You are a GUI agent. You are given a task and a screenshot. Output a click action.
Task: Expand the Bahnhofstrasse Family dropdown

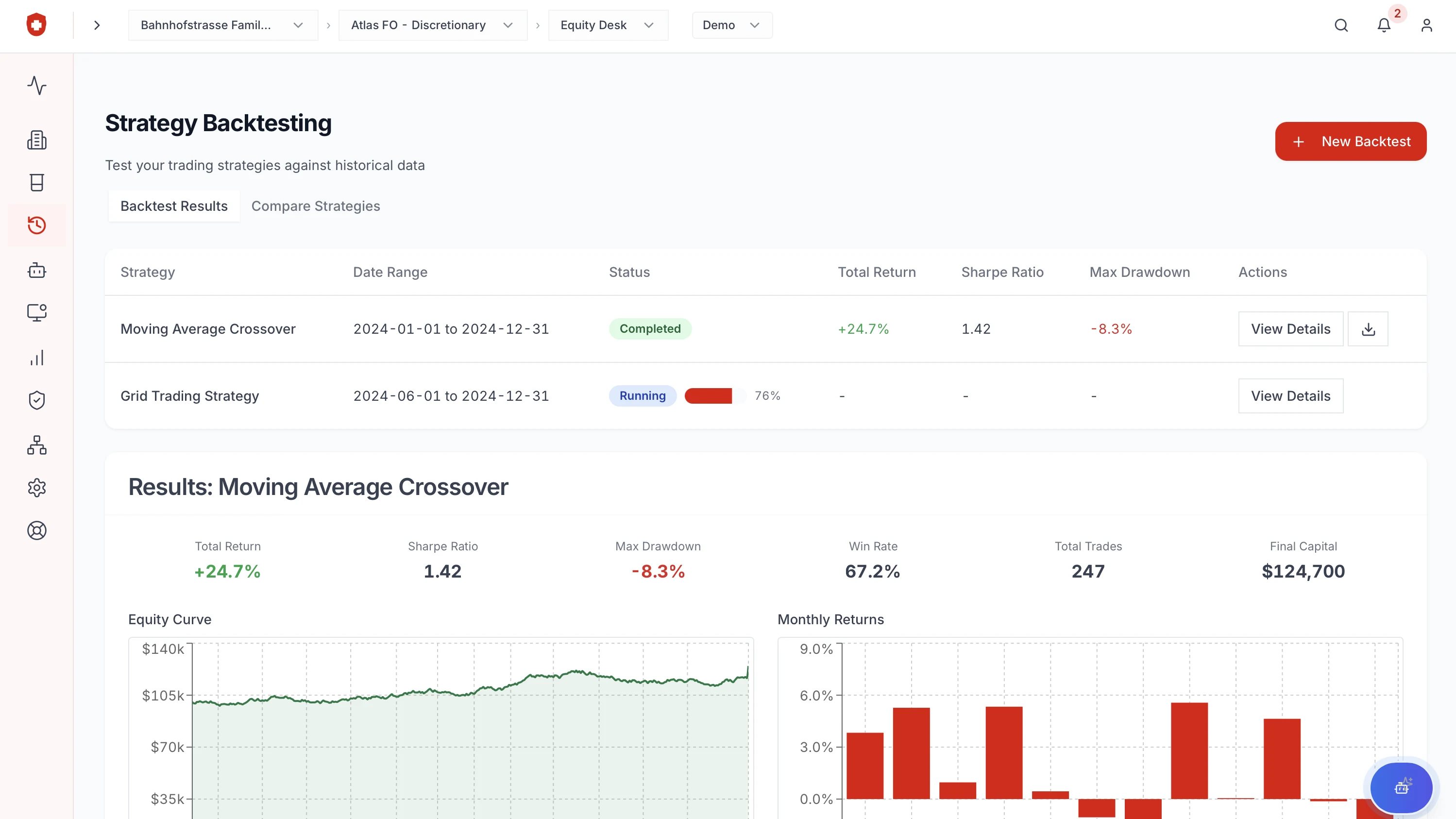pyautogui.click(x=223, y=25)
